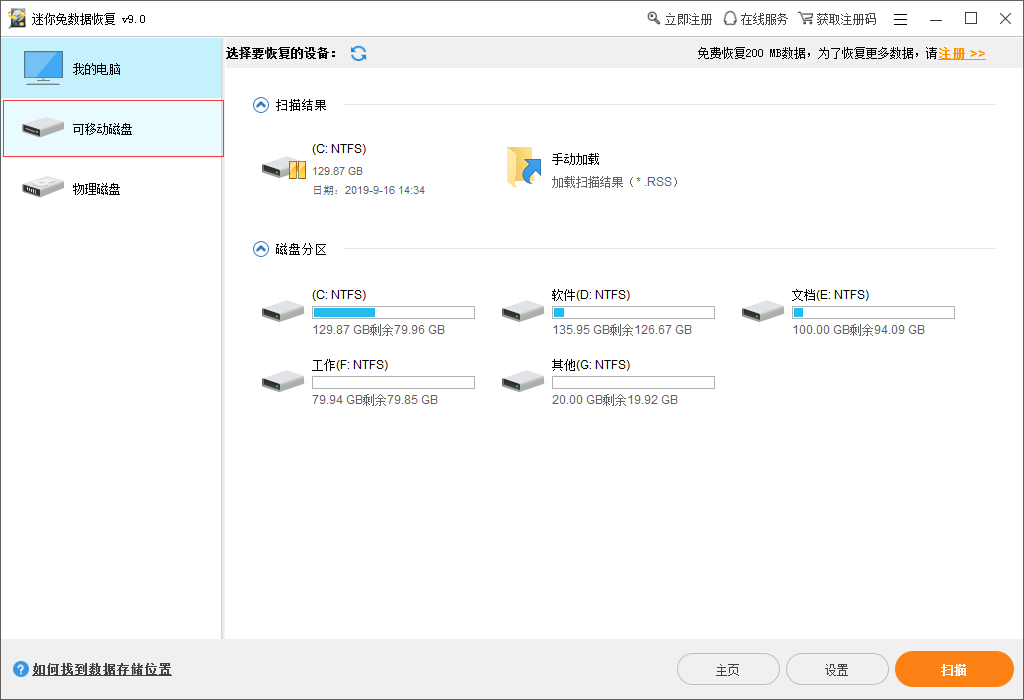
Task: Open the 注册 >> link
Action: pos(962,54)
